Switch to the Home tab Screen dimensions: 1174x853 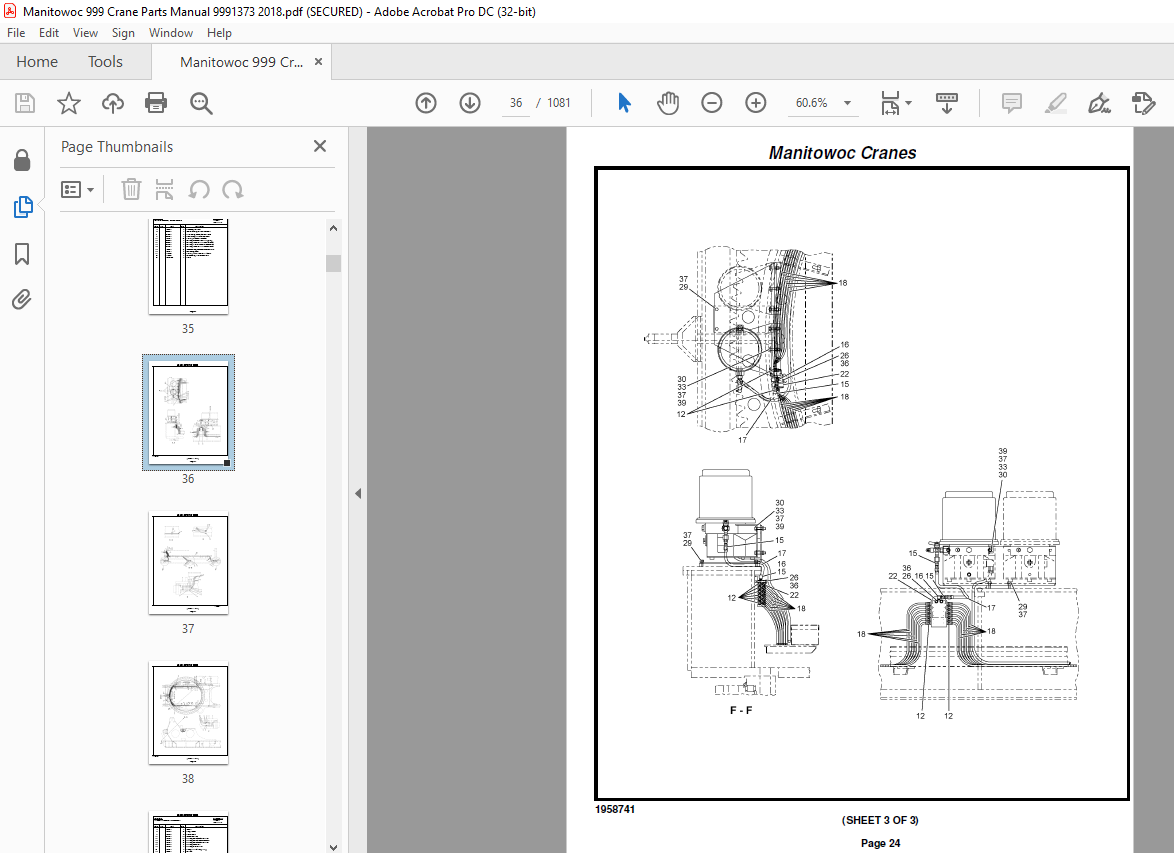[x=37, y=61]
